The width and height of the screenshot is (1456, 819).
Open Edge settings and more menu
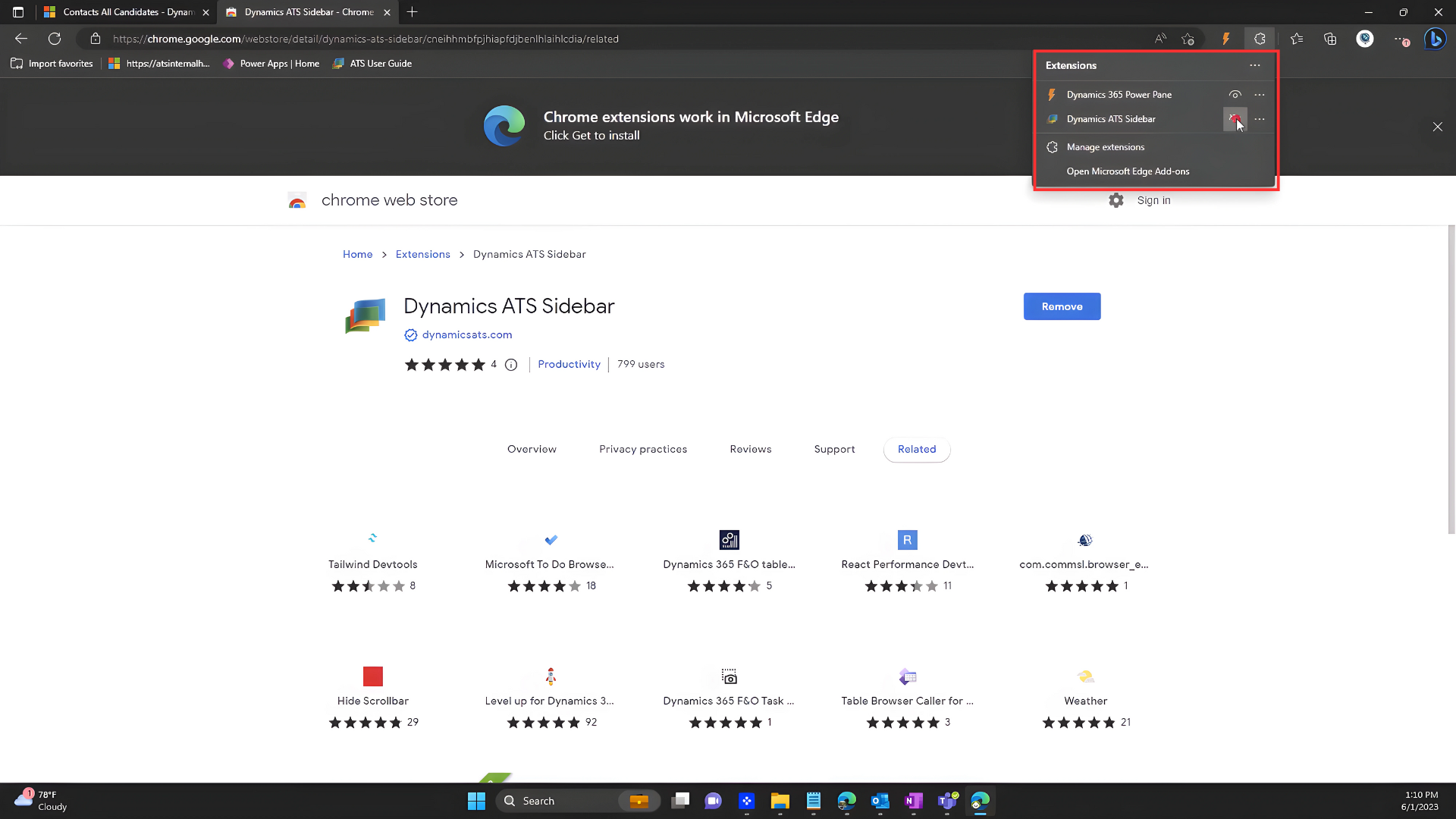click(x=1400, y=39)
